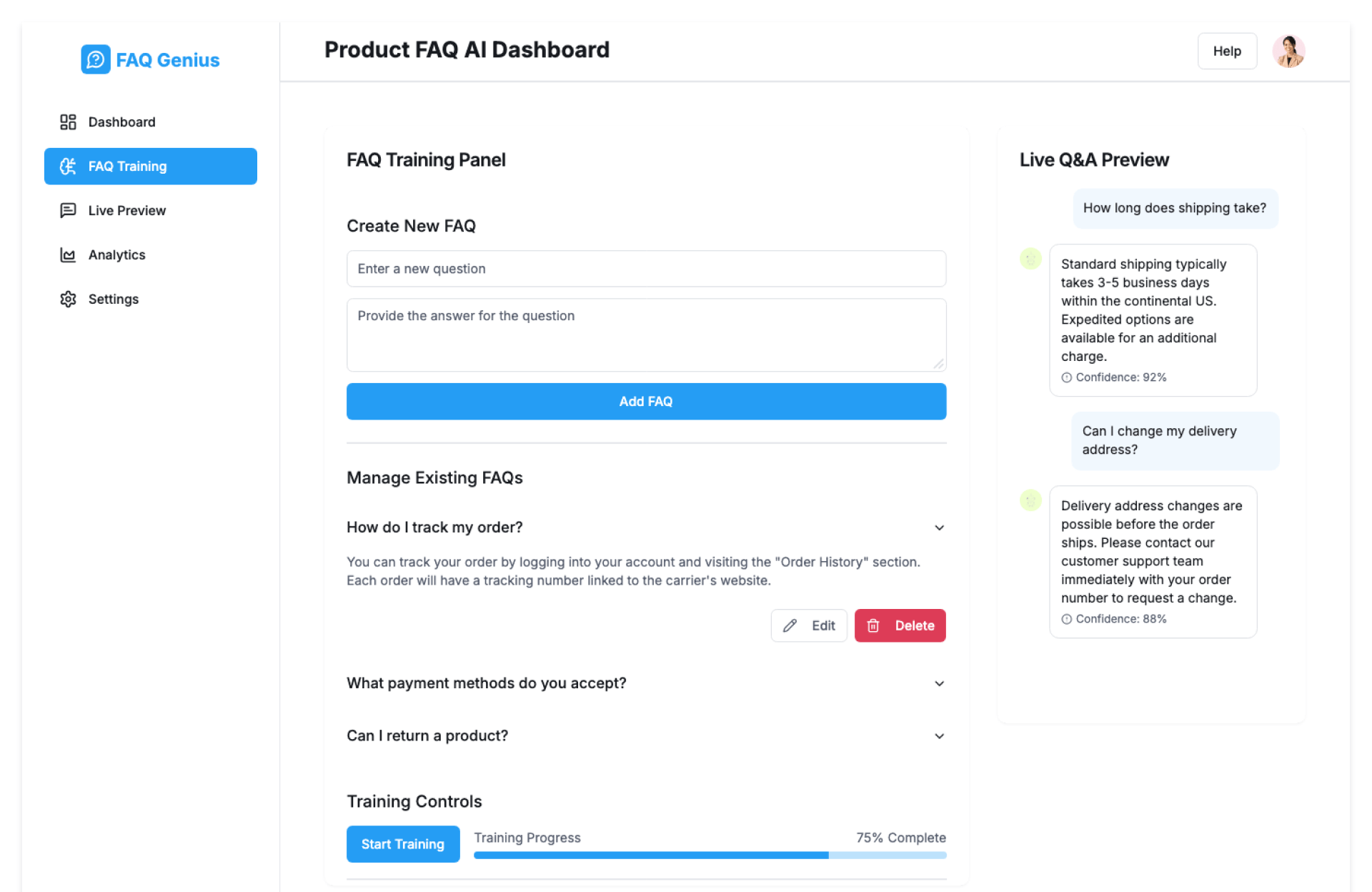Viewport: 1372px width, 892px height.
Task: Click the Training Progress bar
Action: click(710, 855)
